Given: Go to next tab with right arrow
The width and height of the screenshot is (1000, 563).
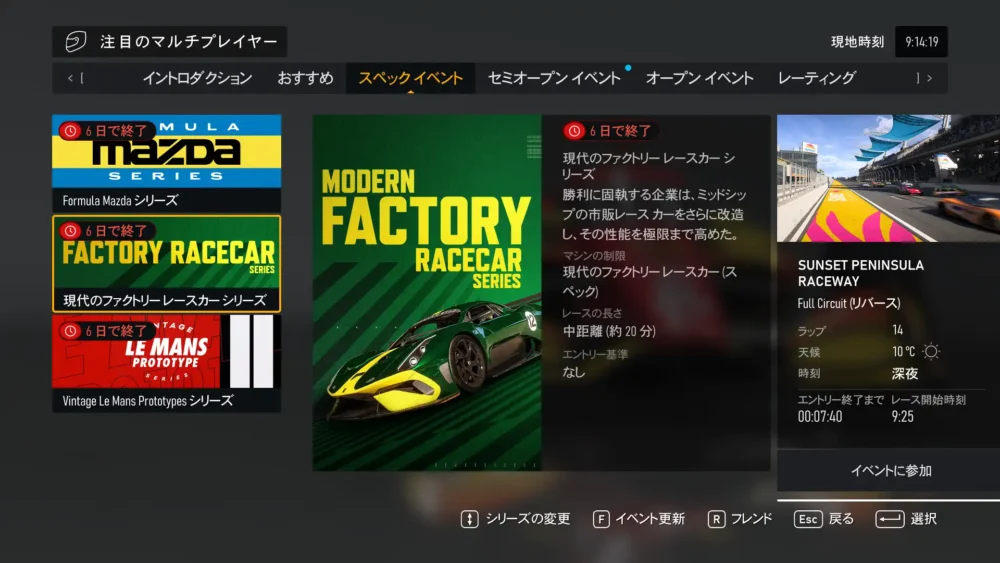Looking at the screenshot, I should coord(930,78).
